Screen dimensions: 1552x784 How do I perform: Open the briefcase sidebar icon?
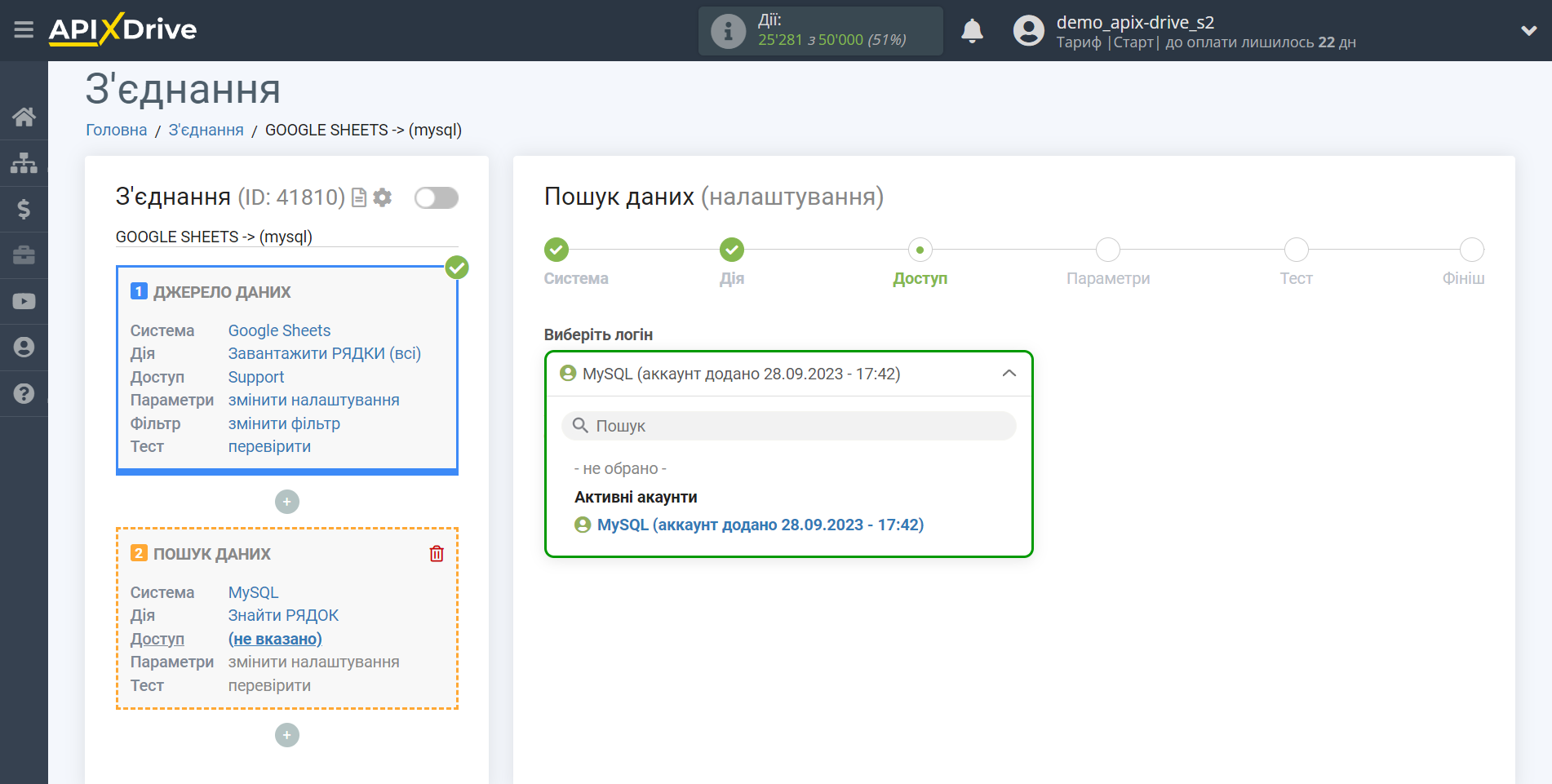point(24,255)
